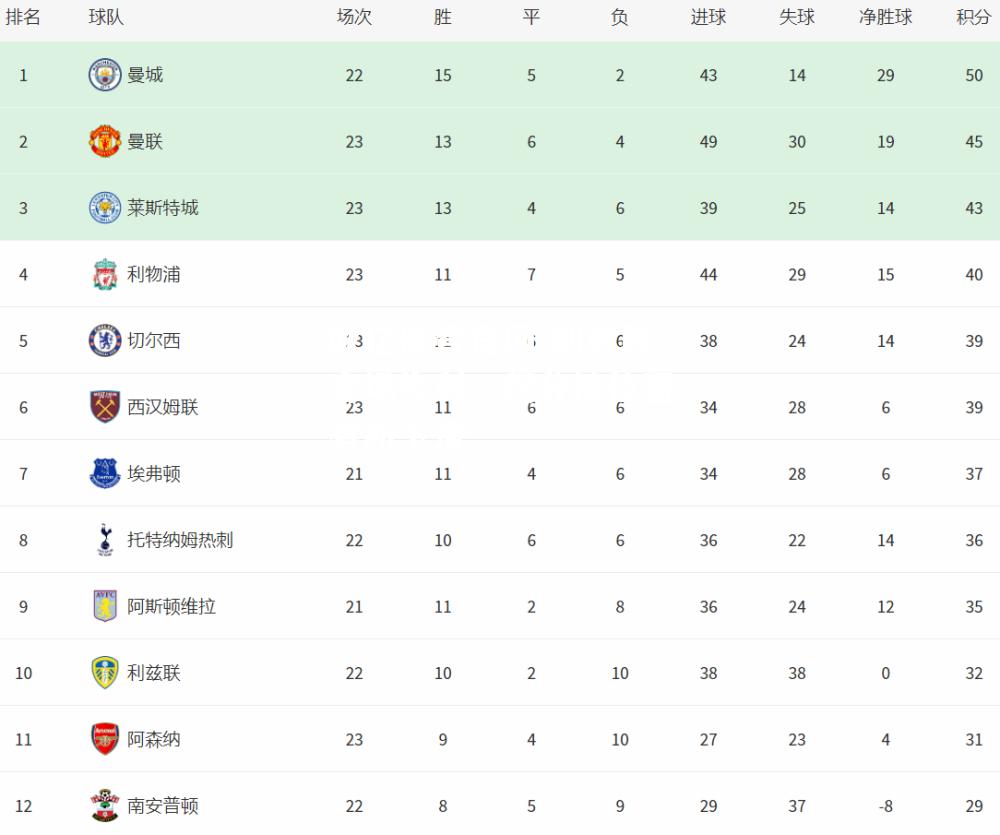Sort table by 积分 column header
Image resolution: width=1000 pixels, height=835 pixels.
point(973,17)
